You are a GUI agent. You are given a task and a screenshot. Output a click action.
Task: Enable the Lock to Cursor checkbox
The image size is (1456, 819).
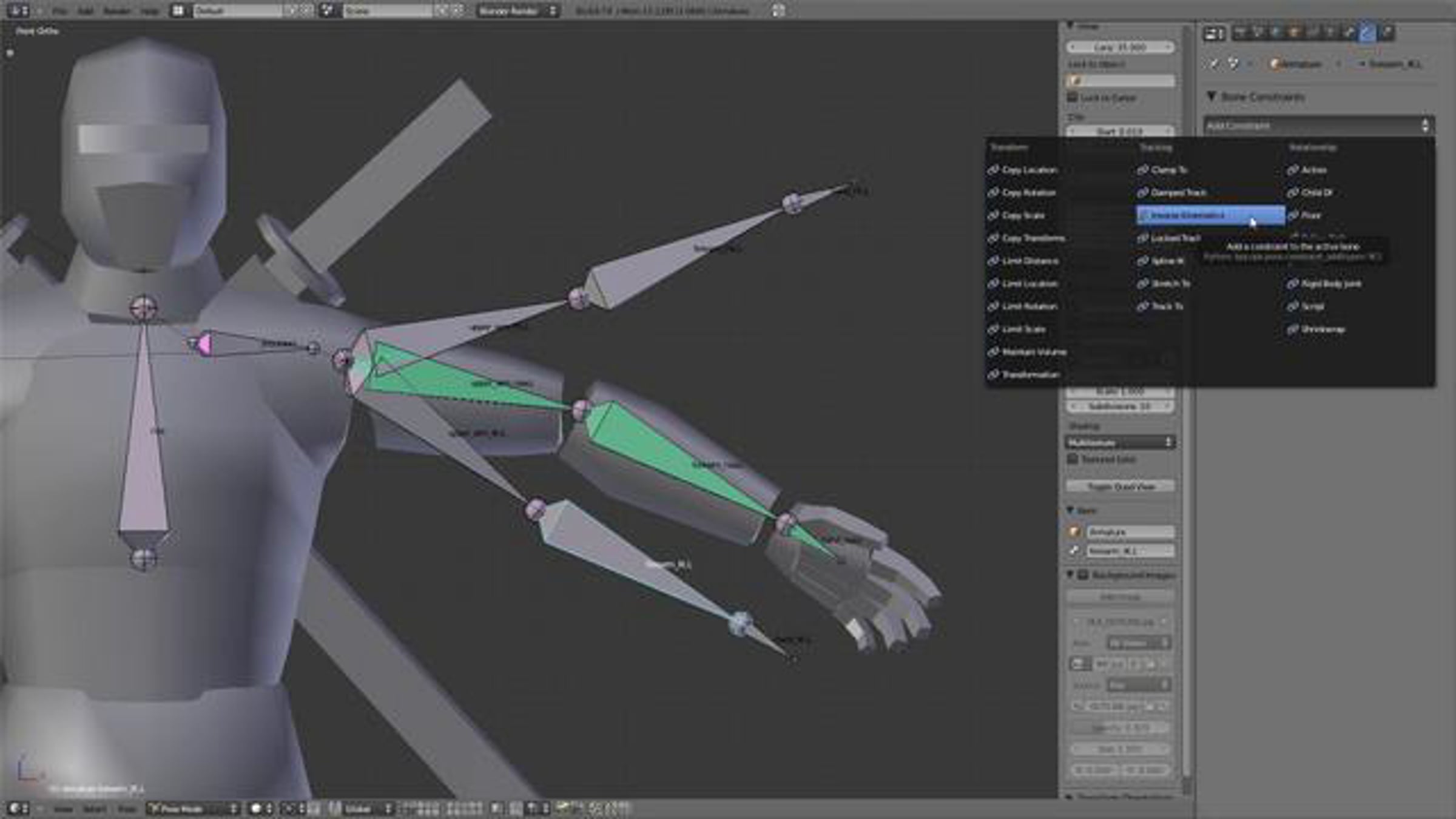point(1073,98)
